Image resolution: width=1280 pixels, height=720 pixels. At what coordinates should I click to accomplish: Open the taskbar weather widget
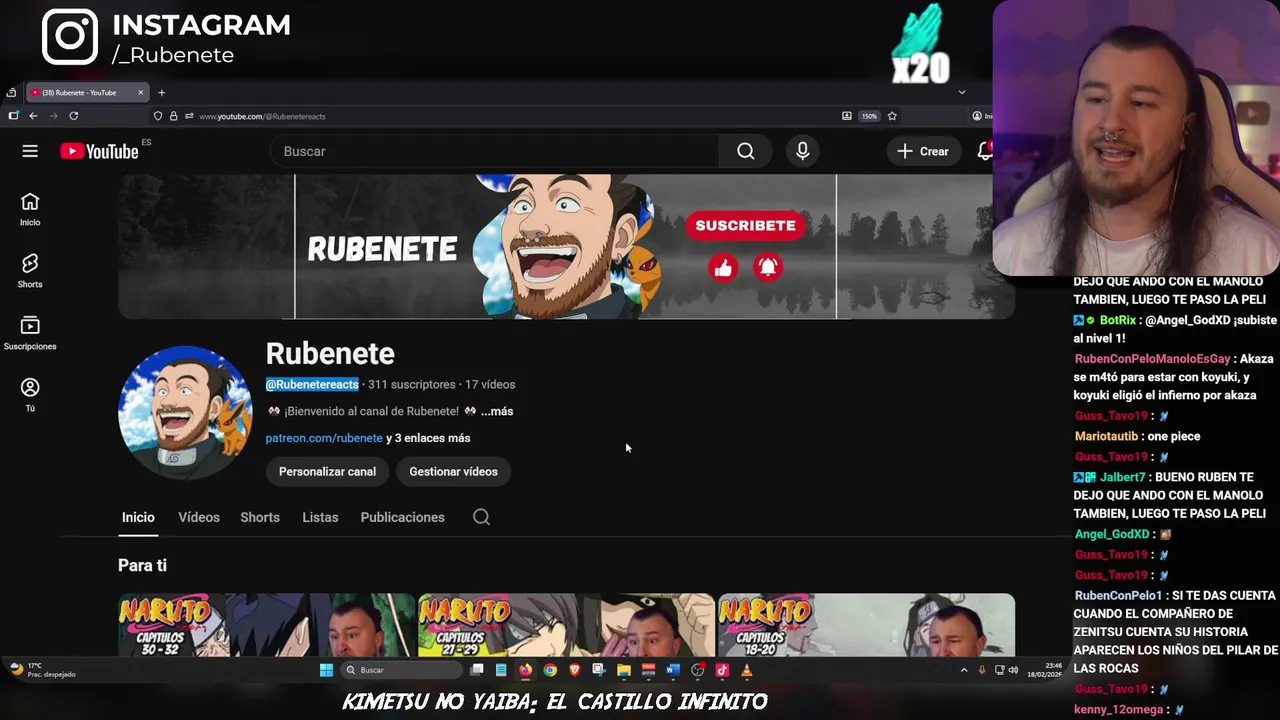(x=43, y=670)
